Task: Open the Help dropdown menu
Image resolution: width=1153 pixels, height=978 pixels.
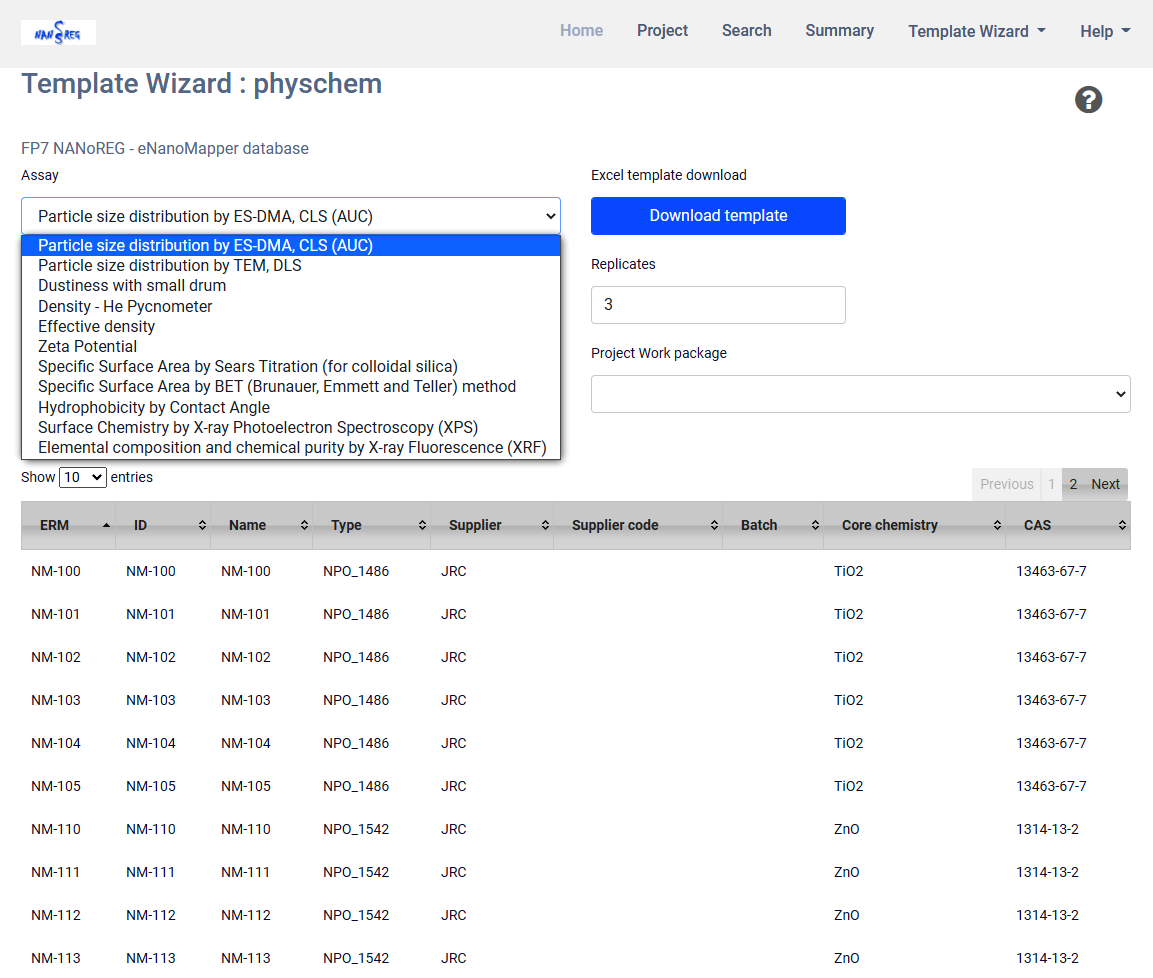Action: 1104,31
